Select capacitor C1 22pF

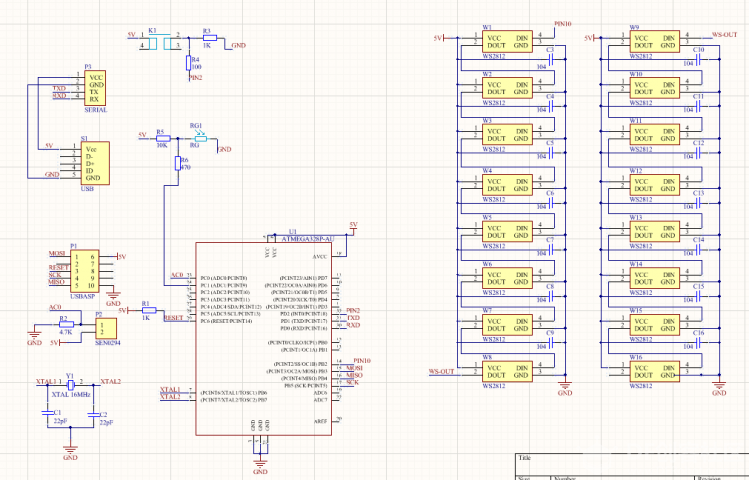coord(47,414)
